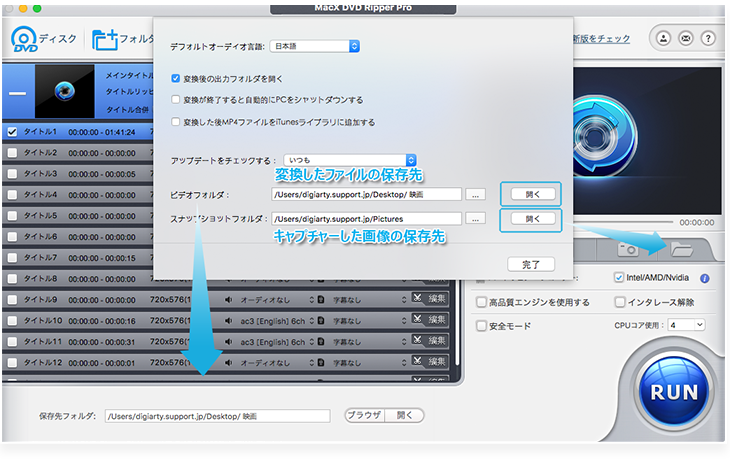Viewport: 730px width, 460px height.
Task: Click the subtitle icon in タイトル11 row
Action: click(x=321, y=342)
